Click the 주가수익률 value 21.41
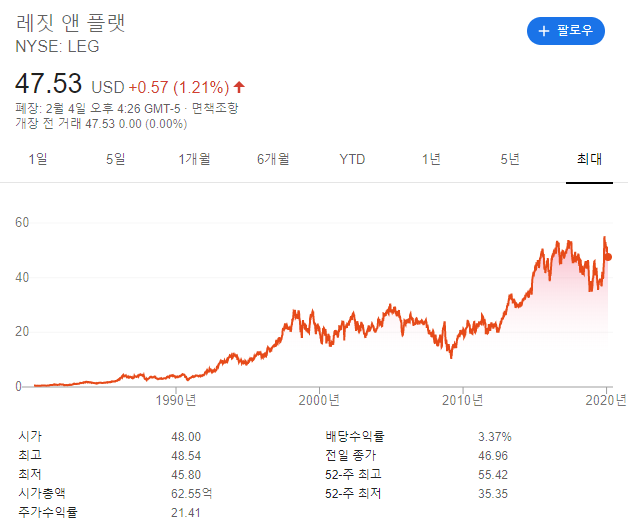The width and height of the screenshot is (628, 530). 185,513
